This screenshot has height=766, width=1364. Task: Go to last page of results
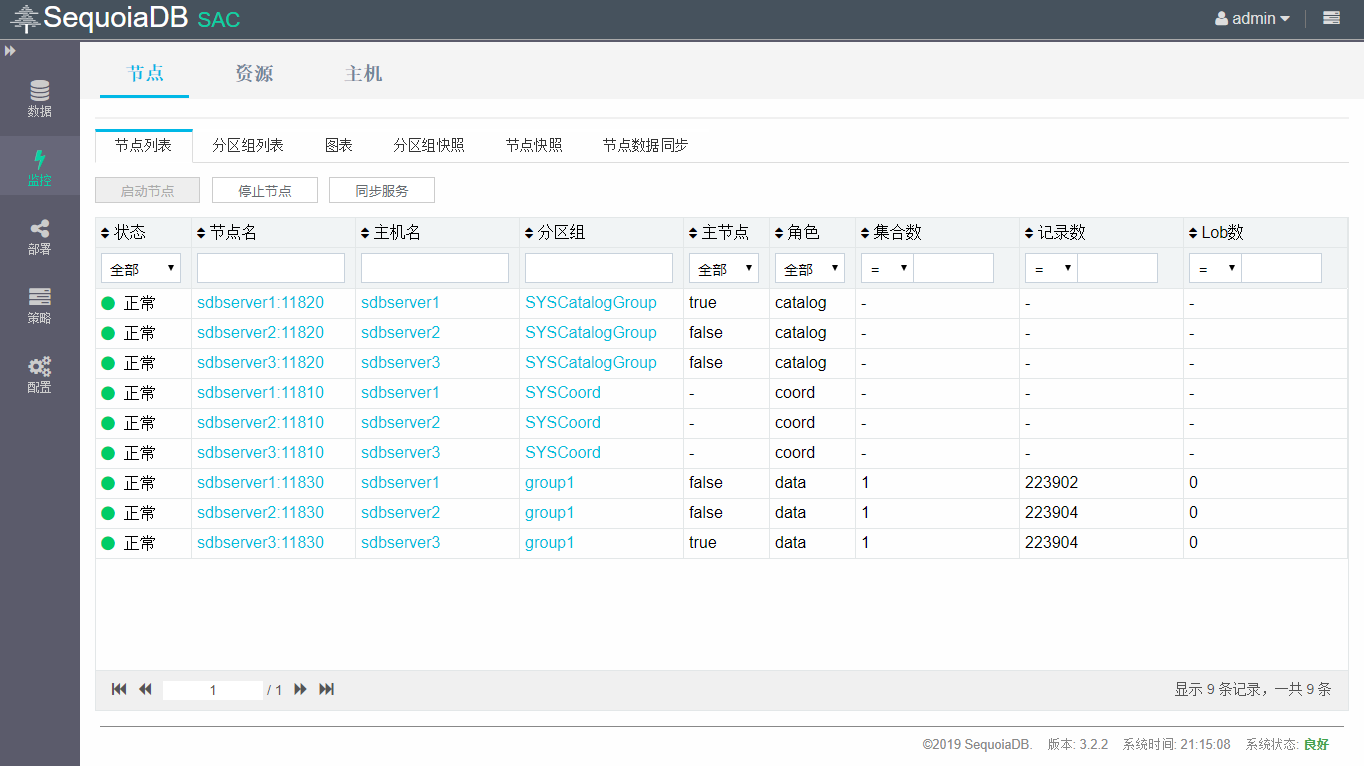(326, 689)
